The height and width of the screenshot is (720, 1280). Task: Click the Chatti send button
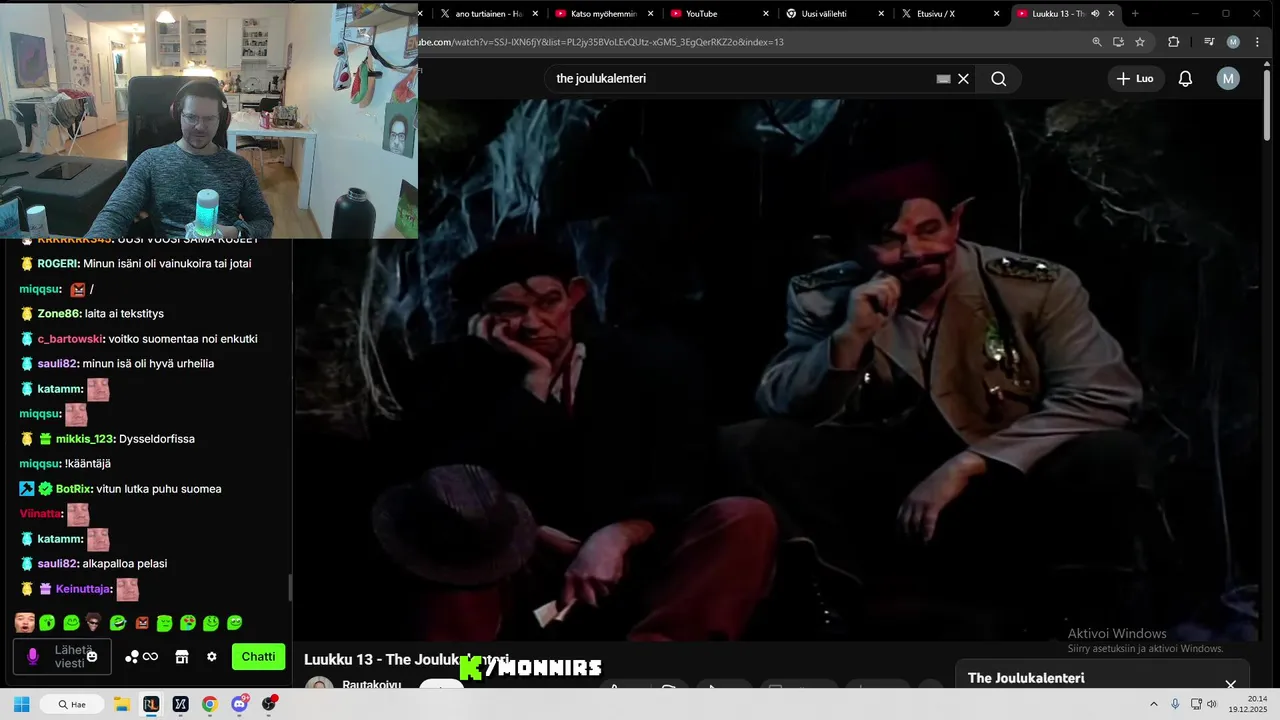tap(258, 657)
